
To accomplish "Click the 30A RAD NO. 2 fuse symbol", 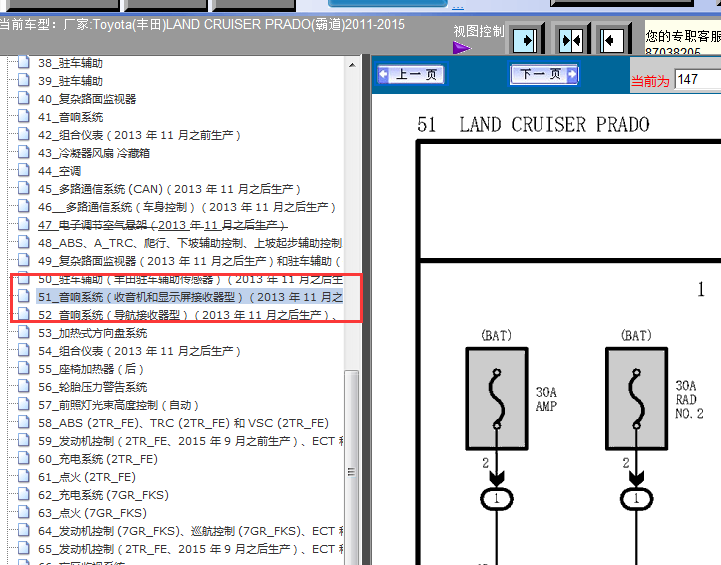I will click(x=636, y=399).
